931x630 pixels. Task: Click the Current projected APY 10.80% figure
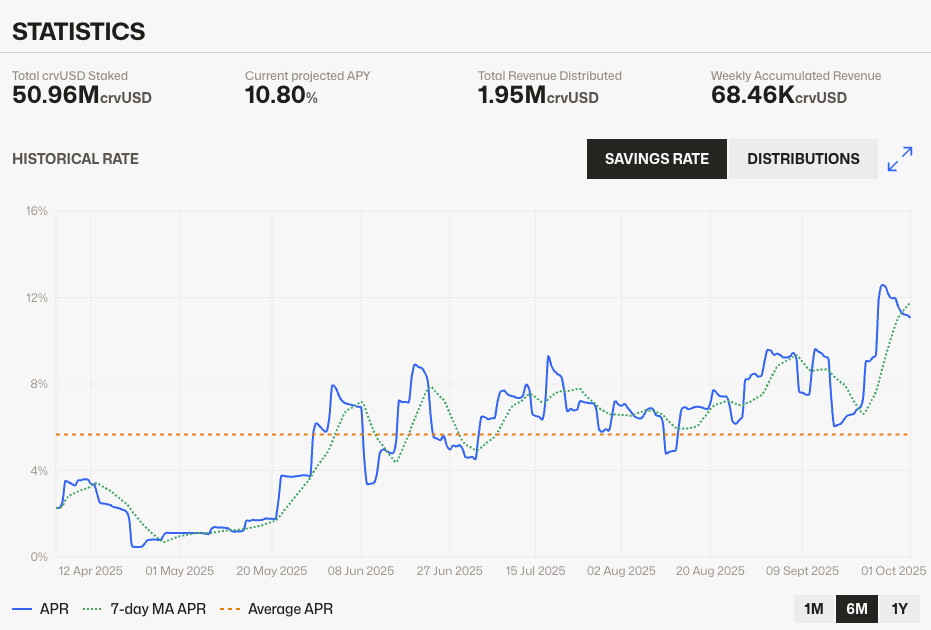(x=281, y=96)
